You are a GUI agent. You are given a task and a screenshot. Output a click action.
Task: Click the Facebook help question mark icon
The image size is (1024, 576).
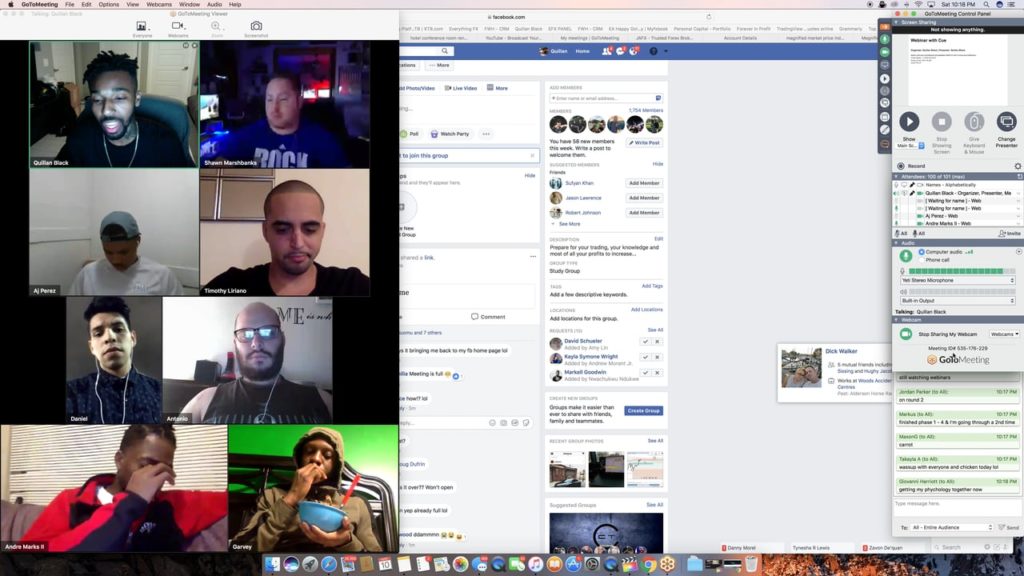coord(653,51)
